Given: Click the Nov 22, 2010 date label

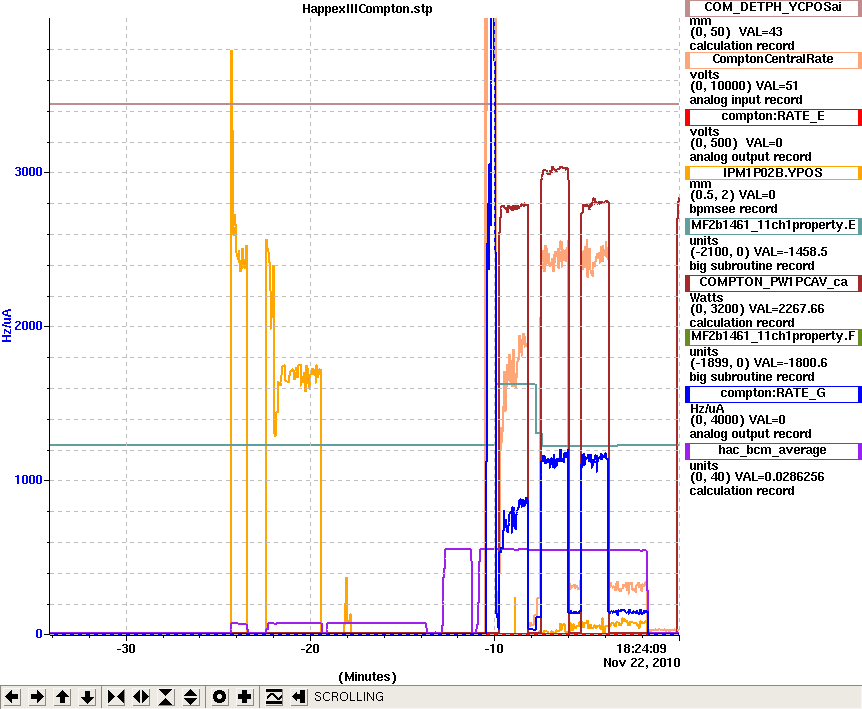Looking at the screenshot, I should point(642,663).
